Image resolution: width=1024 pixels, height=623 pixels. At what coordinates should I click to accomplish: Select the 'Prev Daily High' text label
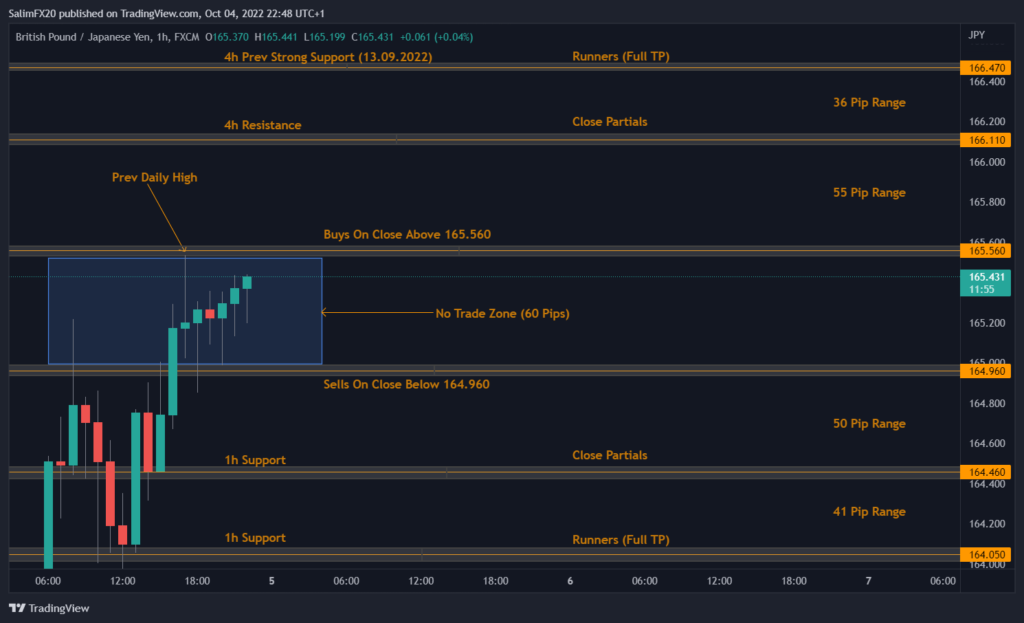click(154, 178)
